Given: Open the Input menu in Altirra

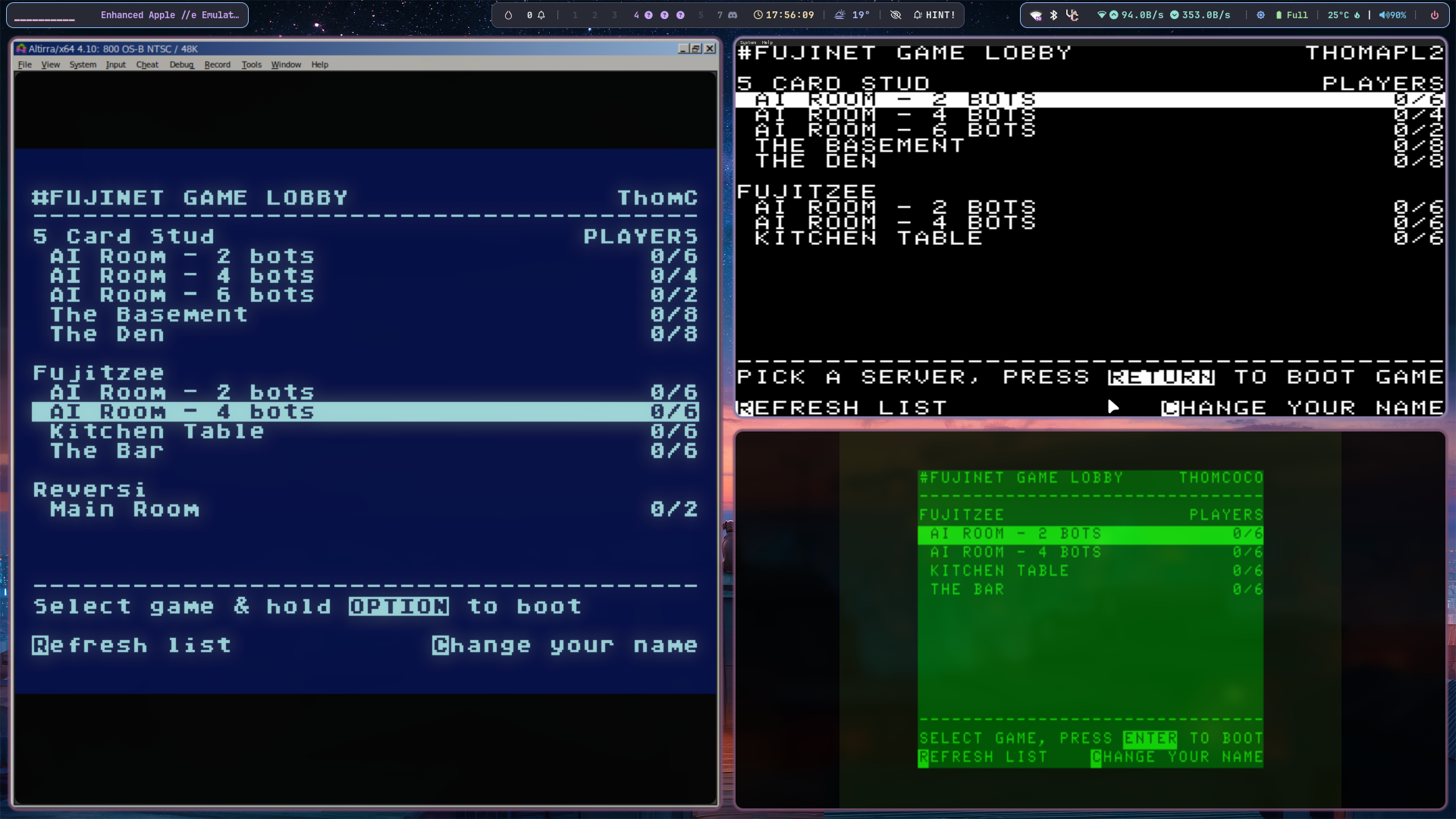Looking at the screenshot, I should 115,64.
